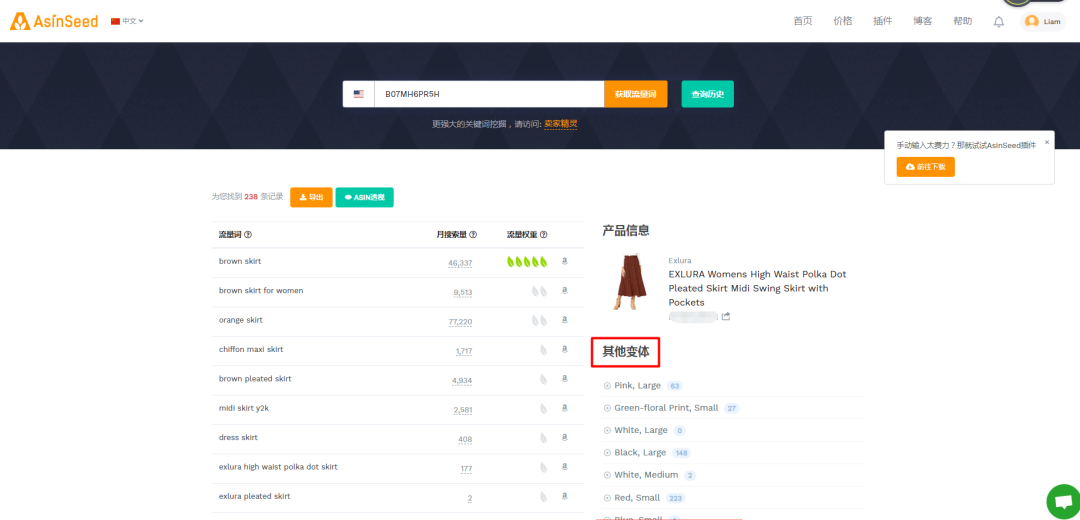Click help icon next to 流量权重 header
The height and width of the screenshot is (520, 1080).
pos(543,235)
